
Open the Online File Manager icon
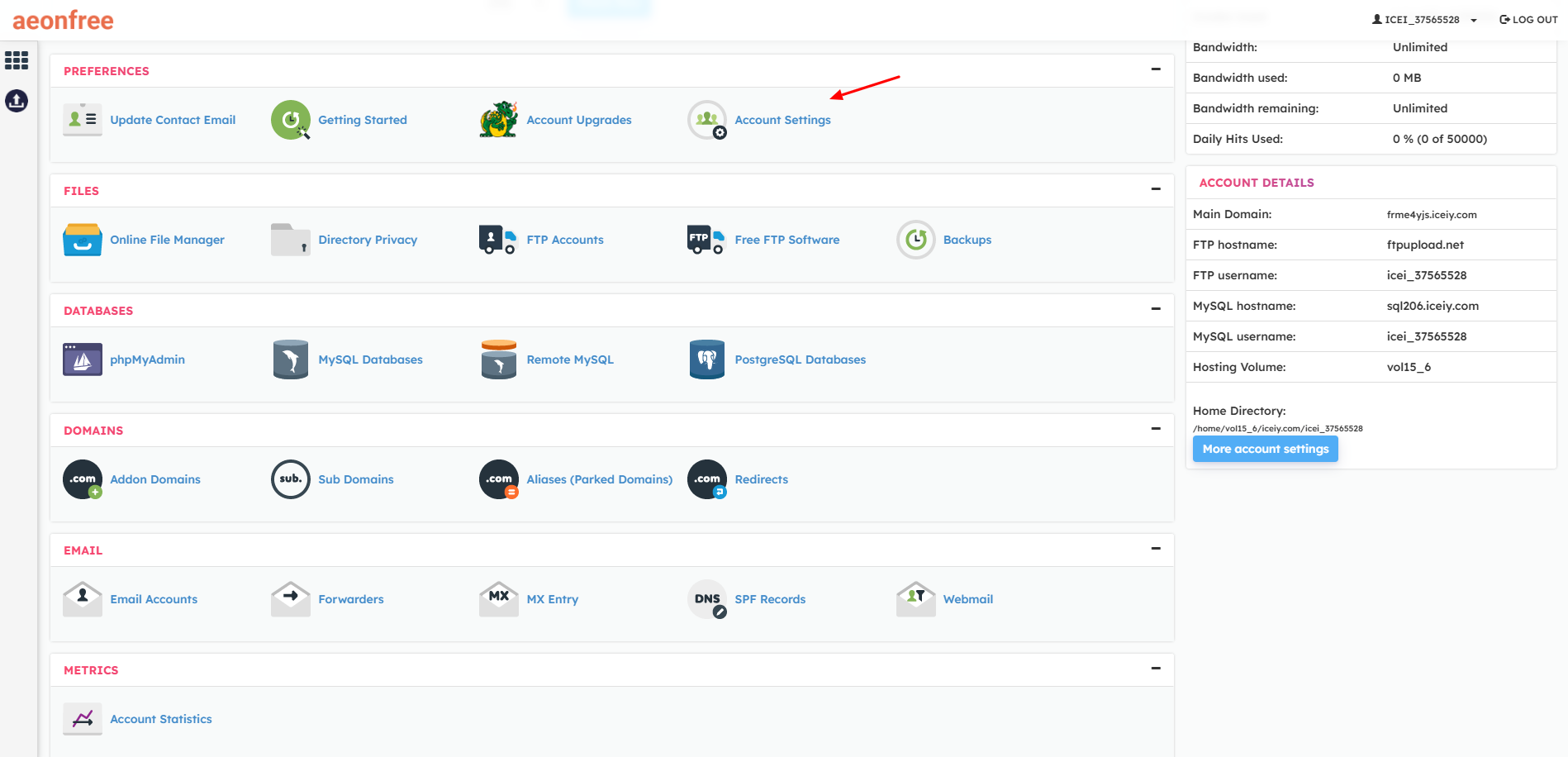click(x=83, y=240)
